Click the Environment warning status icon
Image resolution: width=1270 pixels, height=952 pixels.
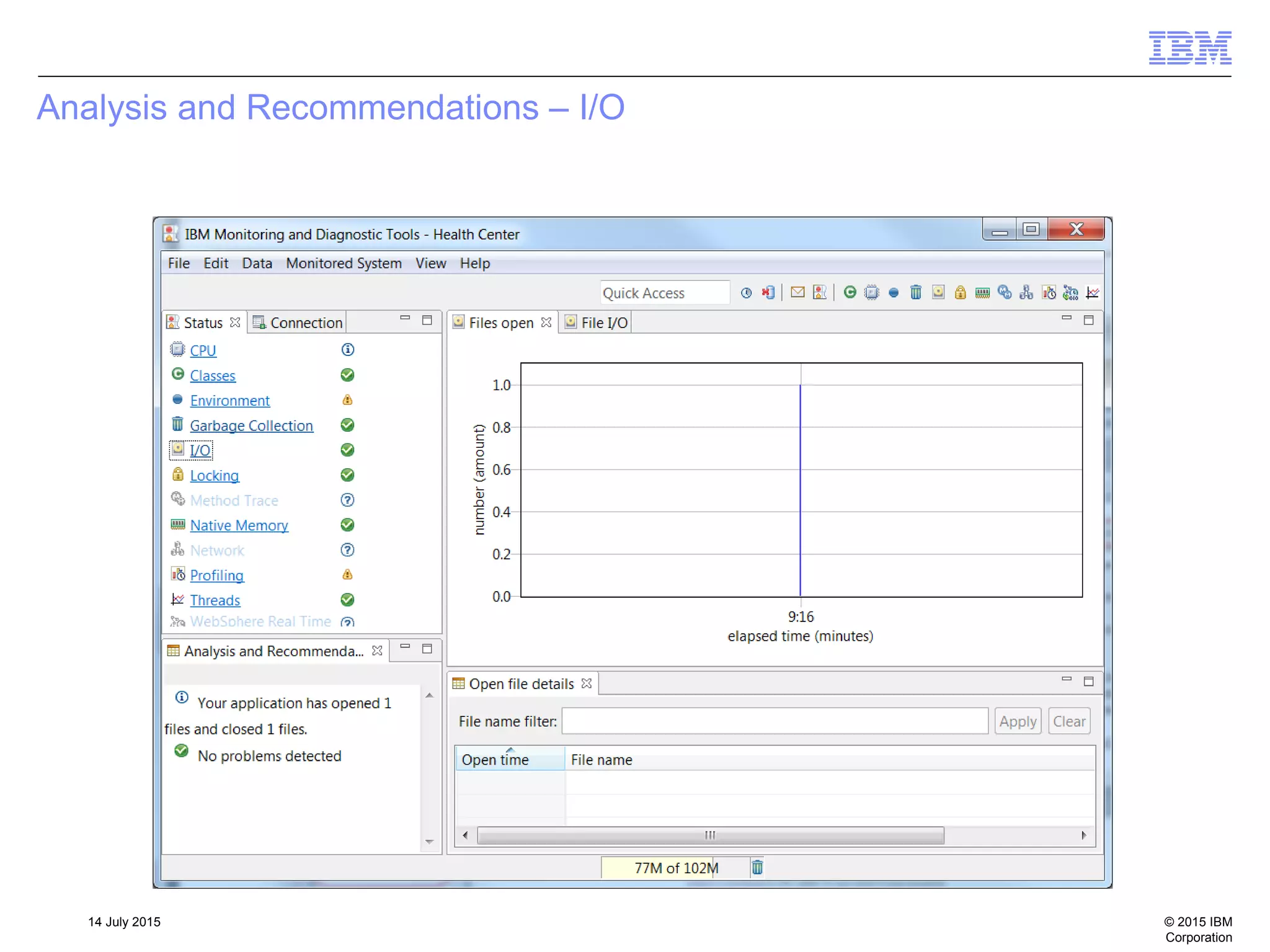(348, 400)
